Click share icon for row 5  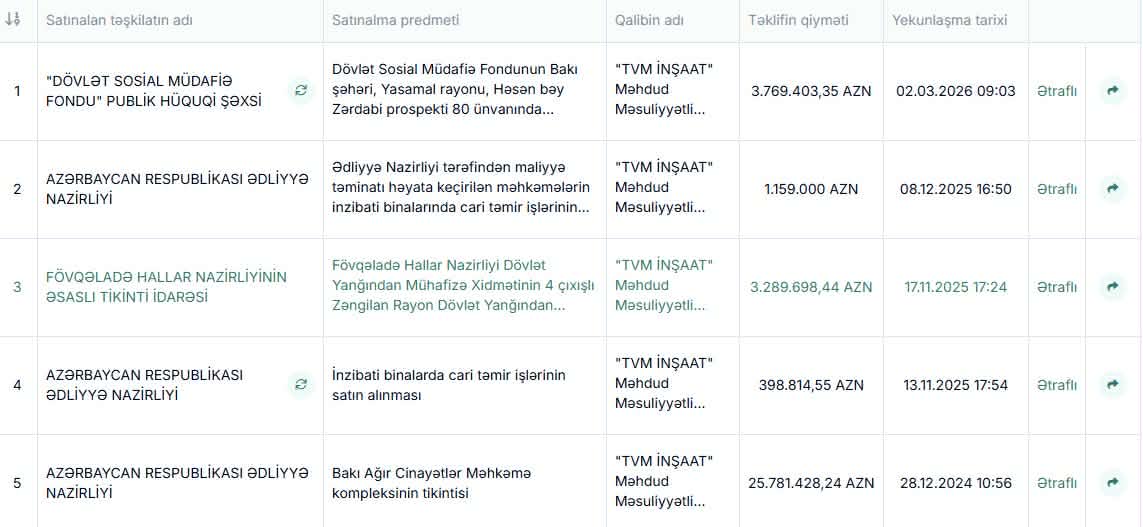pyautogui.click(x=1112, y=483)
